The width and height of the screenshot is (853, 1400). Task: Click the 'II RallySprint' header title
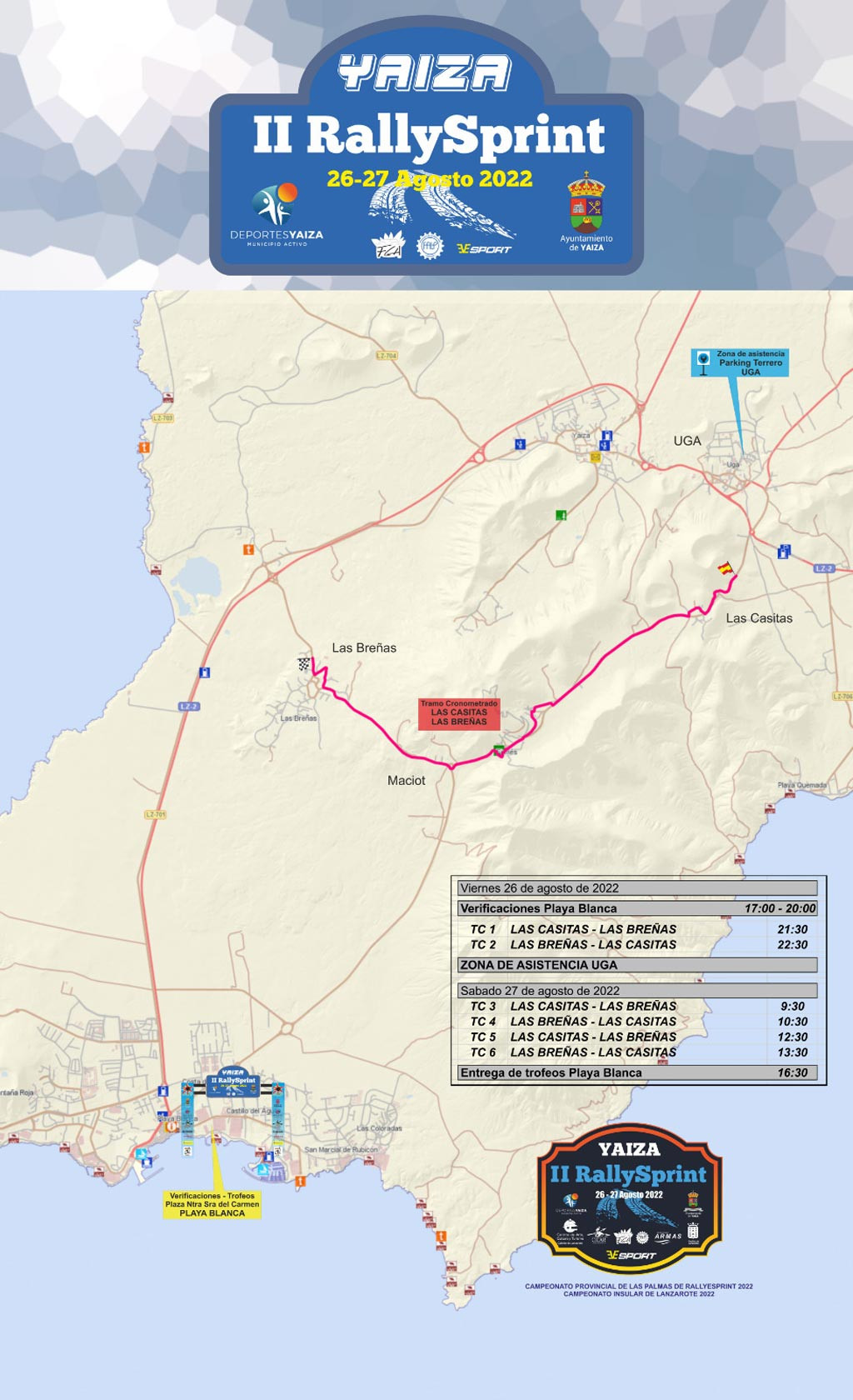[x=428, y=136]
